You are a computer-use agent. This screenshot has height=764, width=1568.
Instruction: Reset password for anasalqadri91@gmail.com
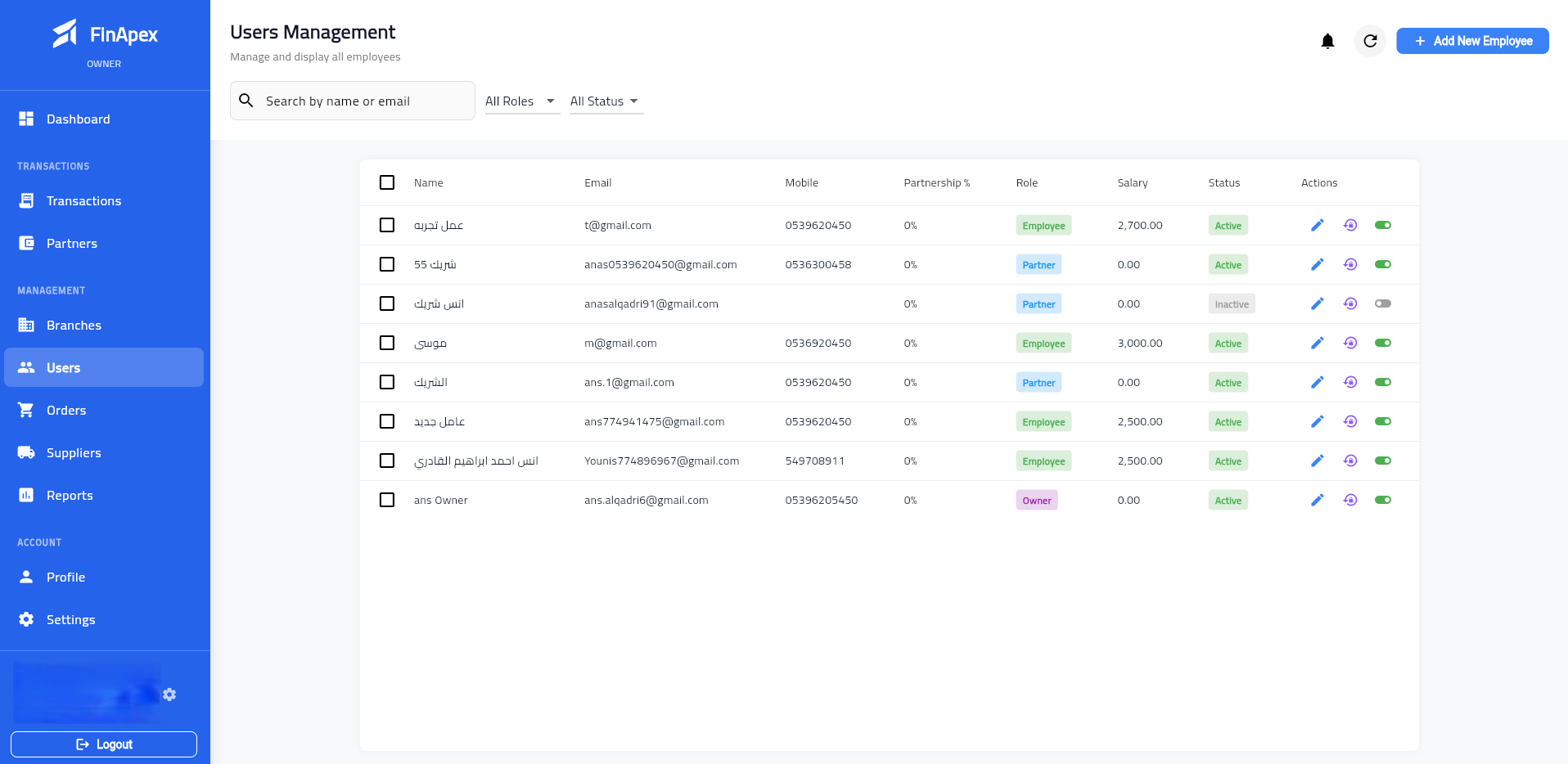click(1350, 303)
